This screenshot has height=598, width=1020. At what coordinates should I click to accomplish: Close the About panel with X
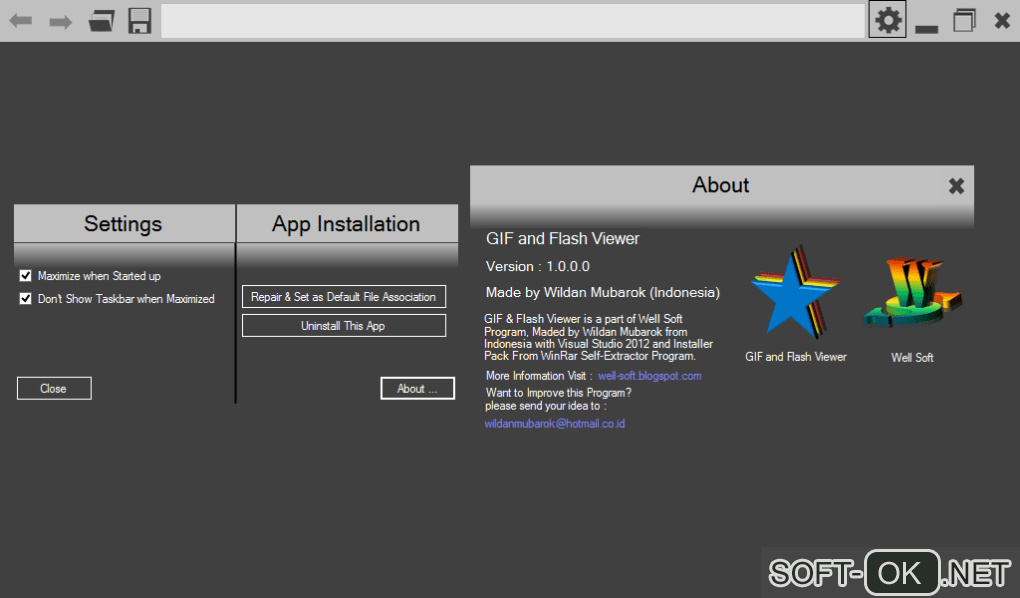956,186
